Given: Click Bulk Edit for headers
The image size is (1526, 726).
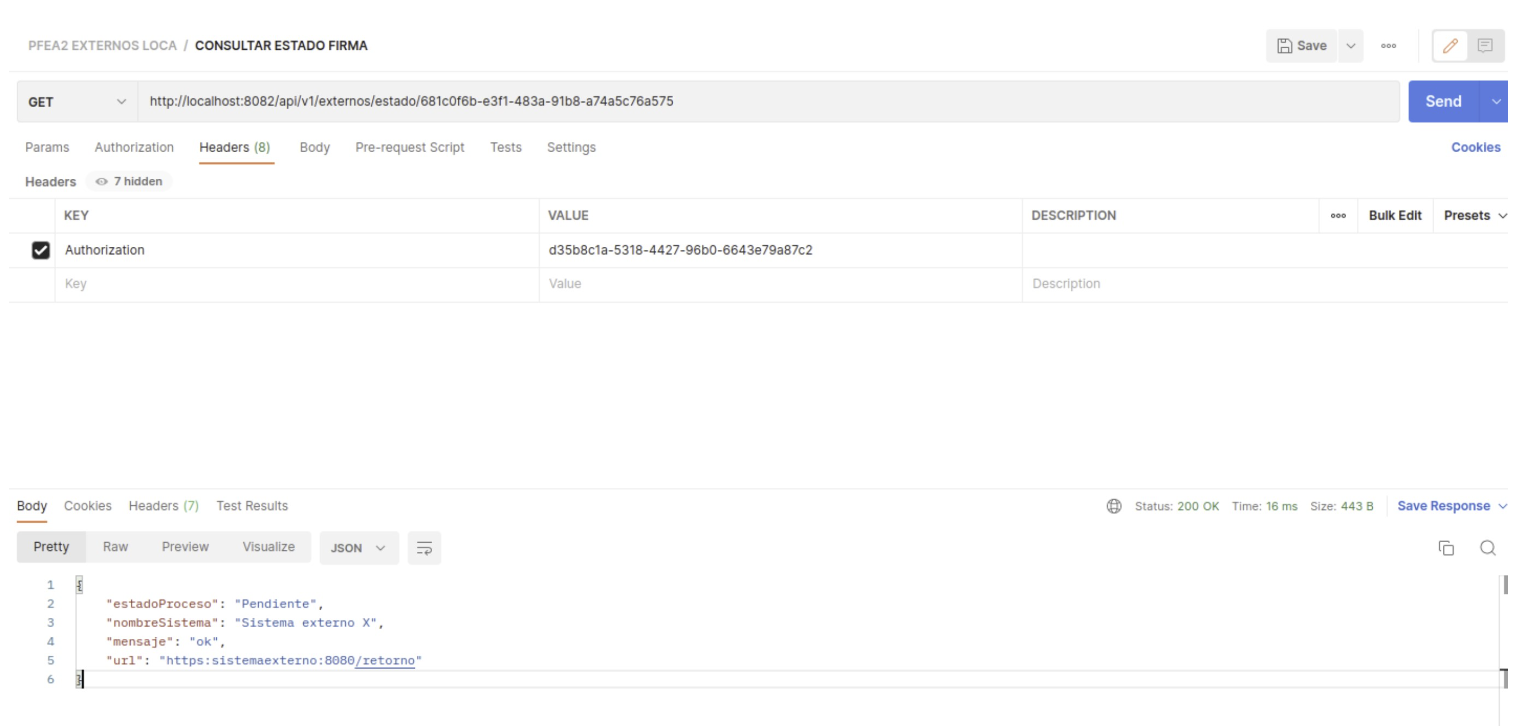Looking at the screenshot, I should click(x=1394, y=216).
